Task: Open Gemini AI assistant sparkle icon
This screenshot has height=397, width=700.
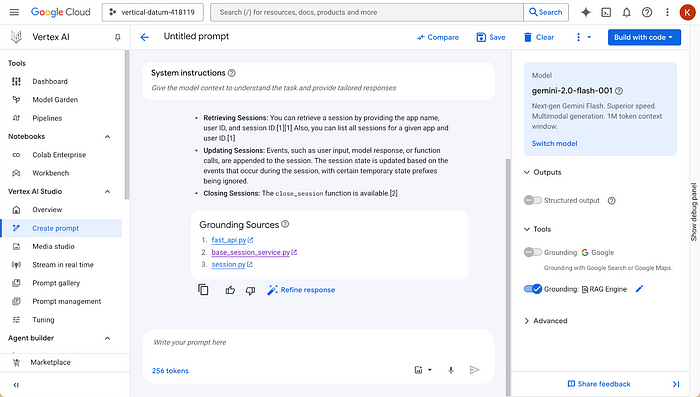Action: (x=586, y=13)
